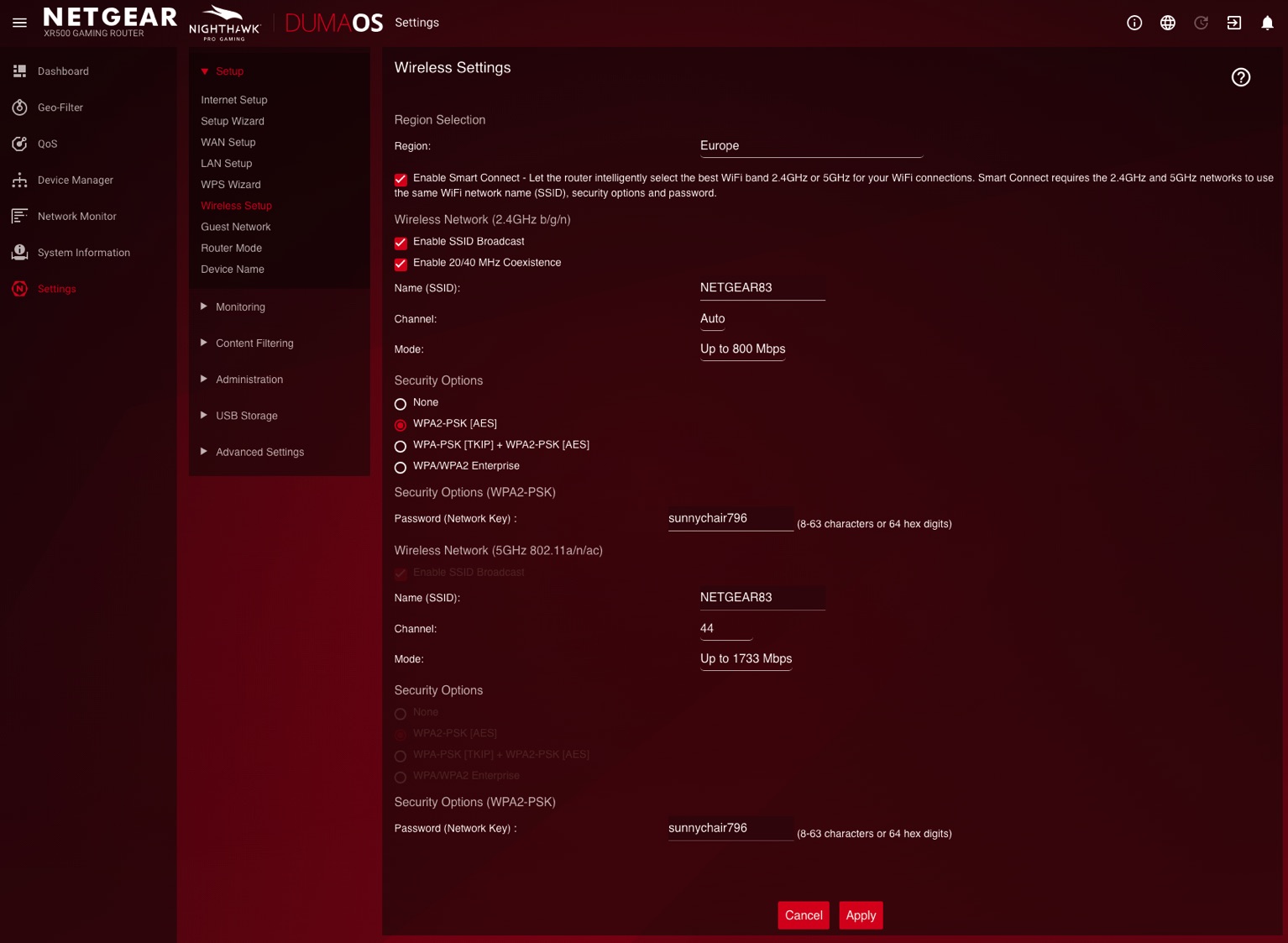
Task: Select WPA-PSK [TKIP] + WPA2-PSK [AES] for 2.4GHz
Action: pyautogui.click(x=401, y=446)
